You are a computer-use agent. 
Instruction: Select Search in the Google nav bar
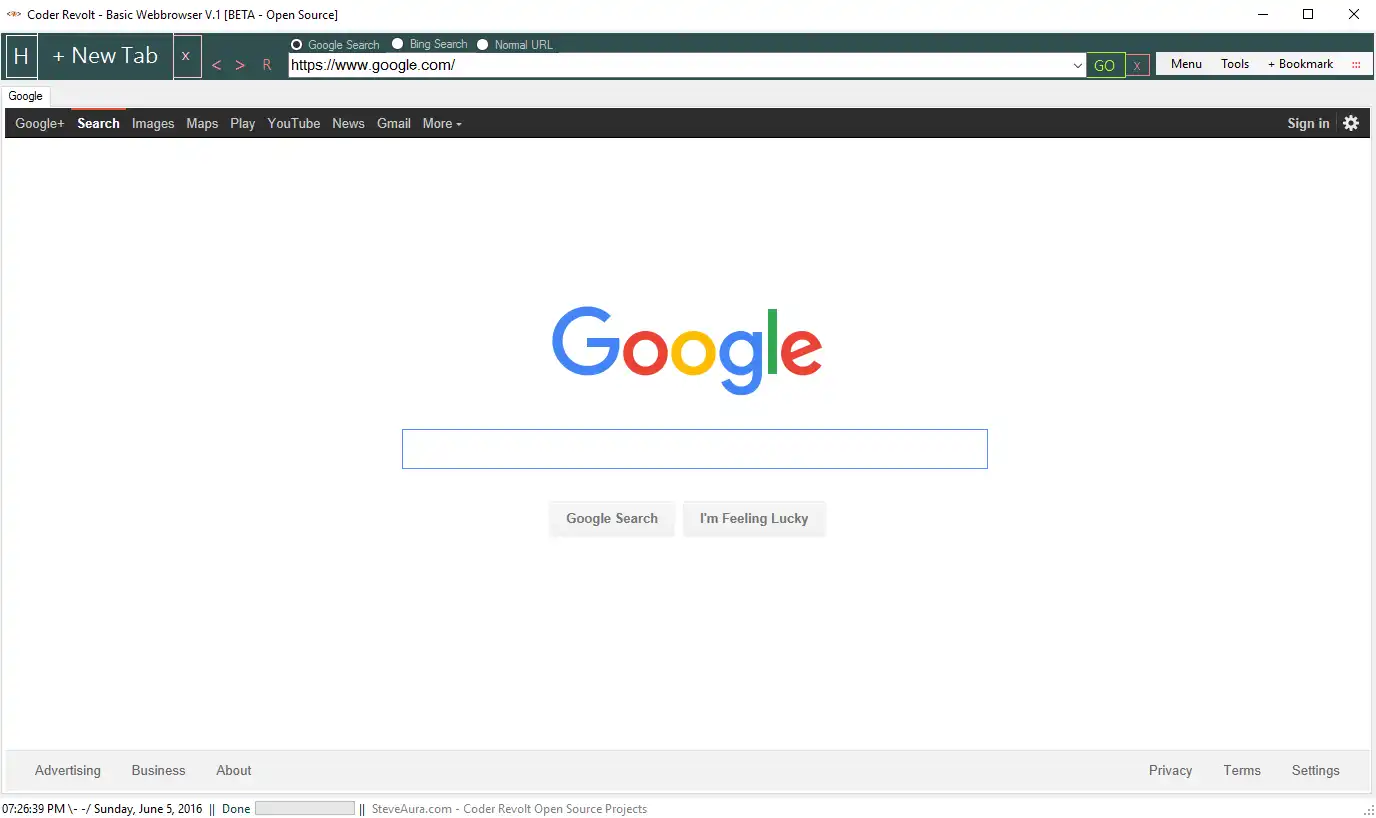pos(98,123)
